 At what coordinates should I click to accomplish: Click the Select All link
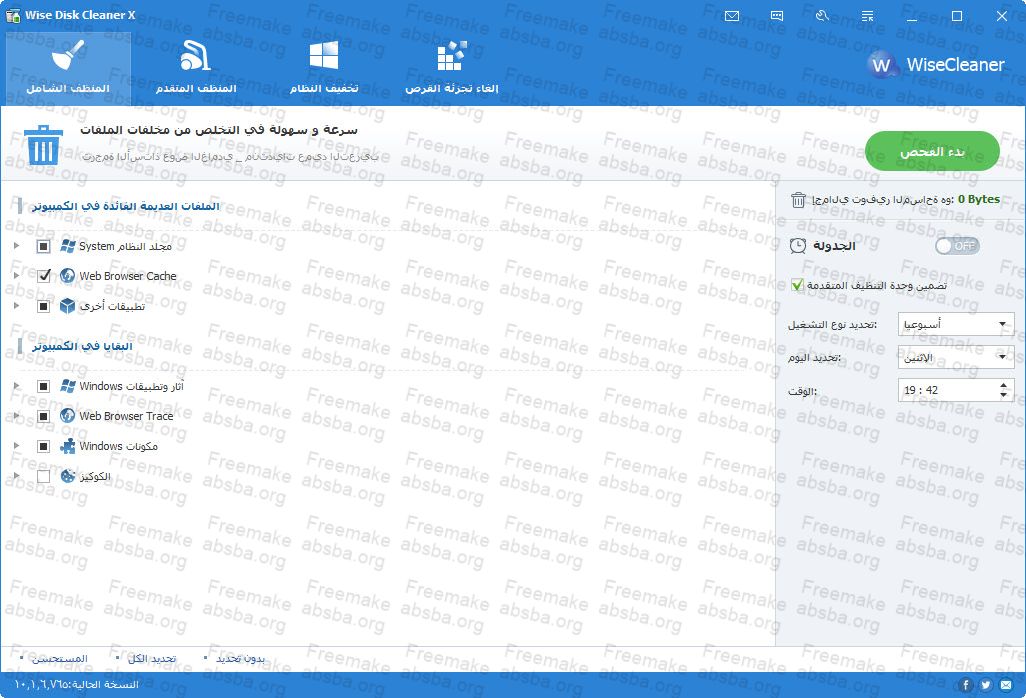pos(152,658)
